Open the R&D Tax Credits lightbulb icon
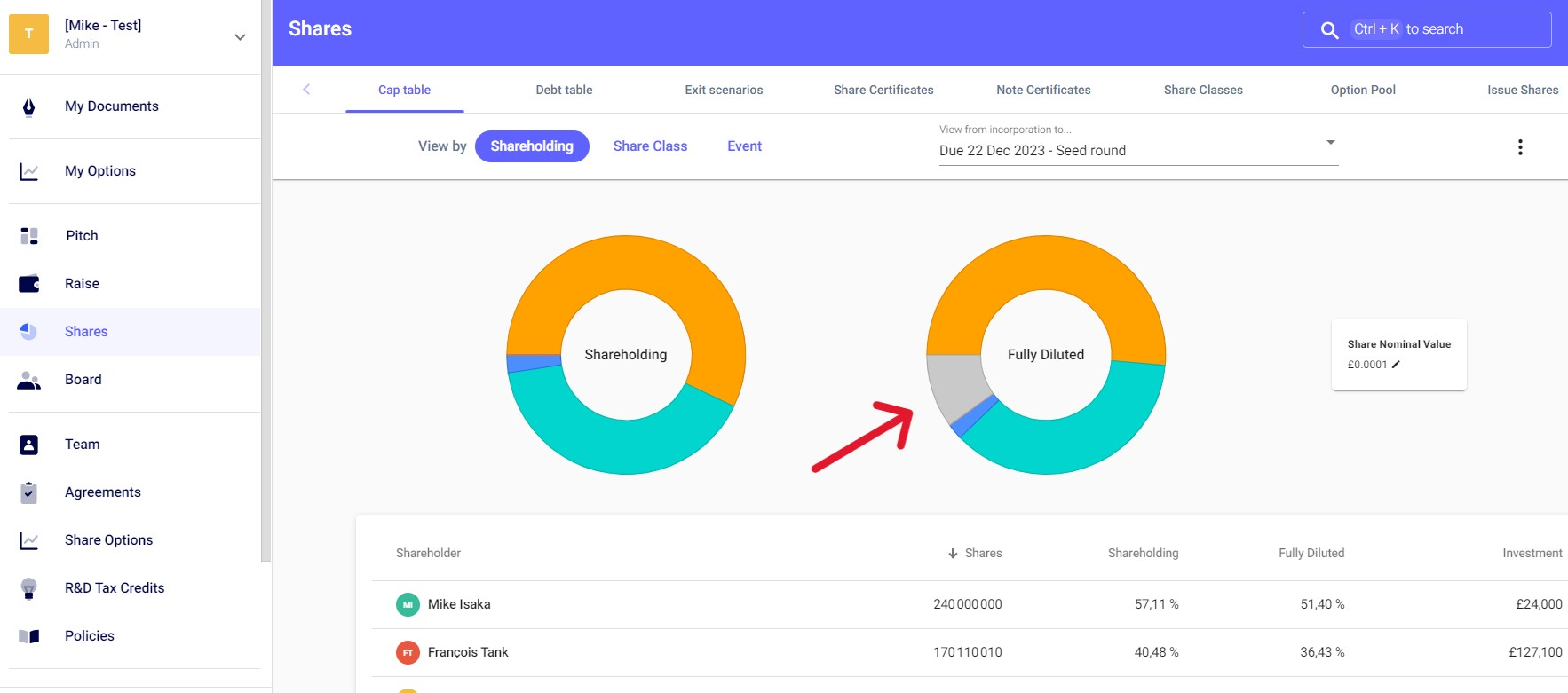This screenshot has height=693, width=1568. [x=28, y=588]
